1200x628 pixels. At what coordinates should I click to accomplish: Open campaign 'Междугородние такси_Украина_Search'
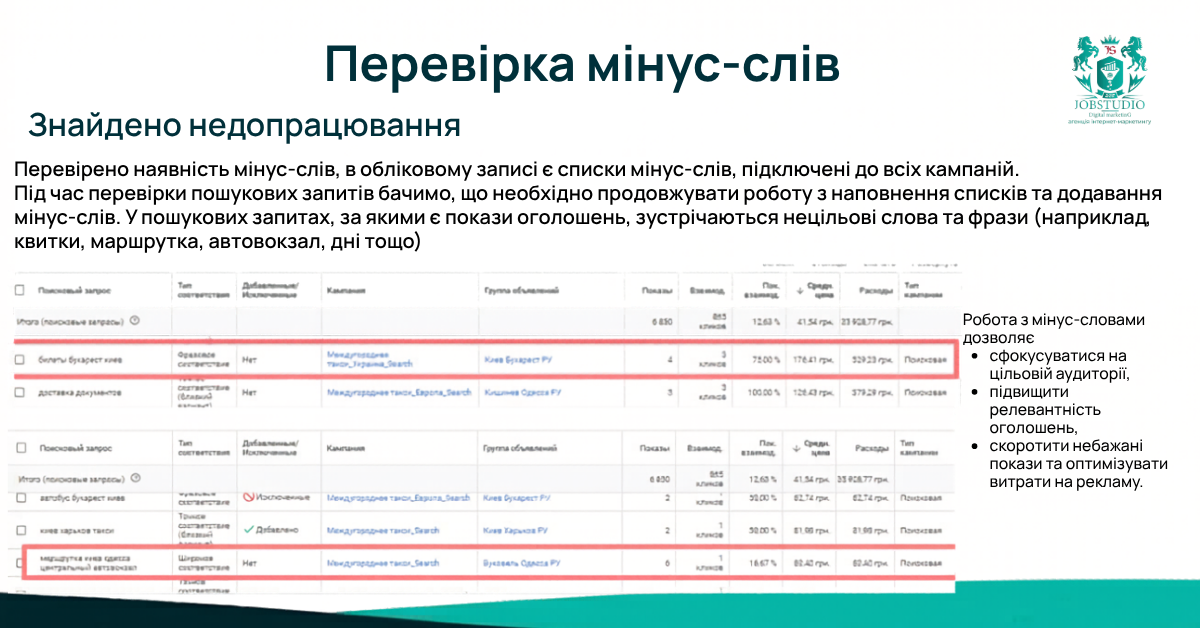tap(368, 360)
